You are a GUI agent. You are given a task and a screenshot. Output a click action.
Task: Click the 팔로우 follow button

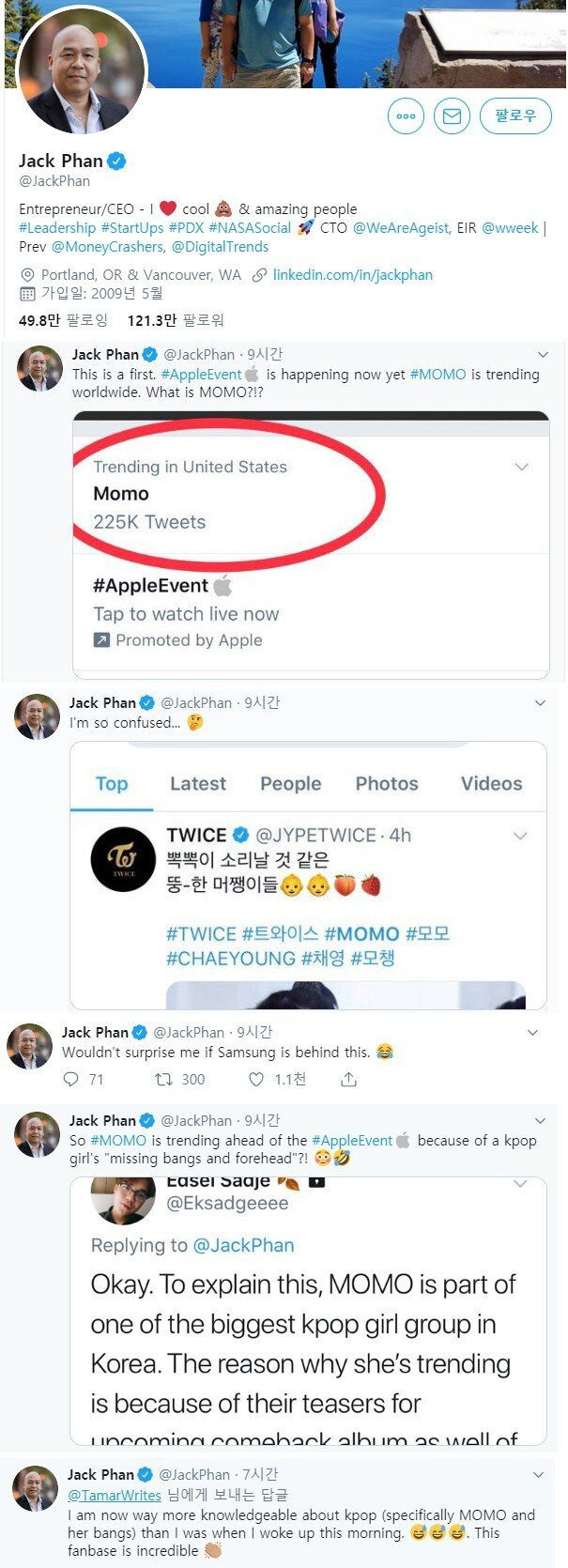[x=514, y=115]
